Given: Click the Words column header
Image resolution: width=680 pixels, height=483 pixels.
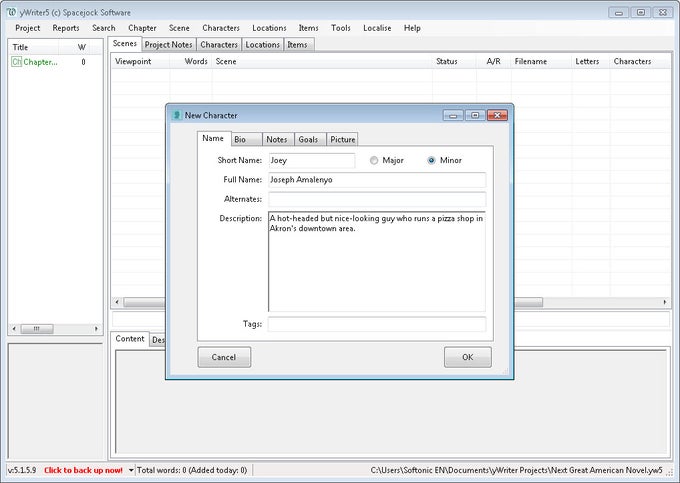Looking at the screenshot, I should click(x=191, y=62).
